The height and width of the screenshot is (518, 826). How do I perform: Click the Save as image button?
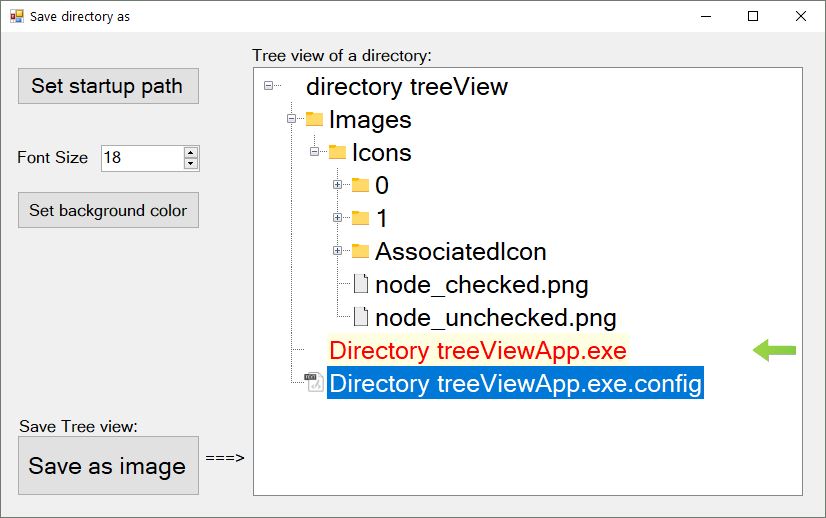point(108,466)
